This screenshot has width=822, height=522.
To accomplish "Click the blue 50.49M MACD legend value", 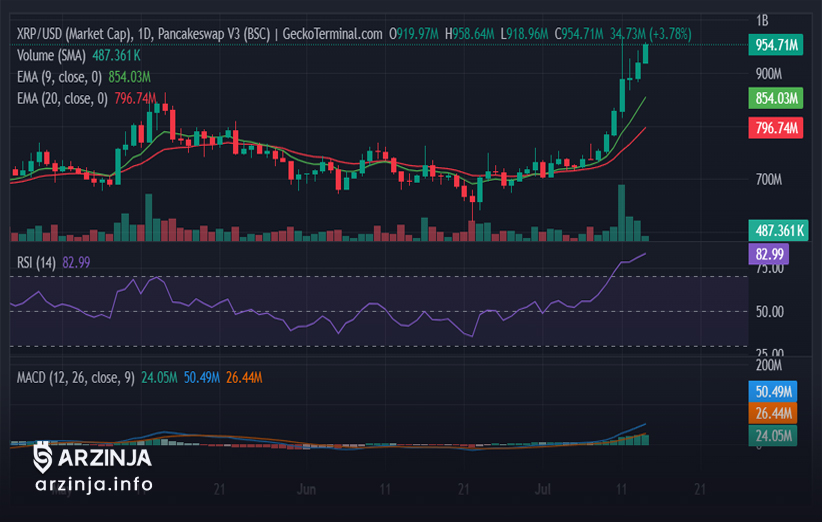I will (x=202, y=377).
